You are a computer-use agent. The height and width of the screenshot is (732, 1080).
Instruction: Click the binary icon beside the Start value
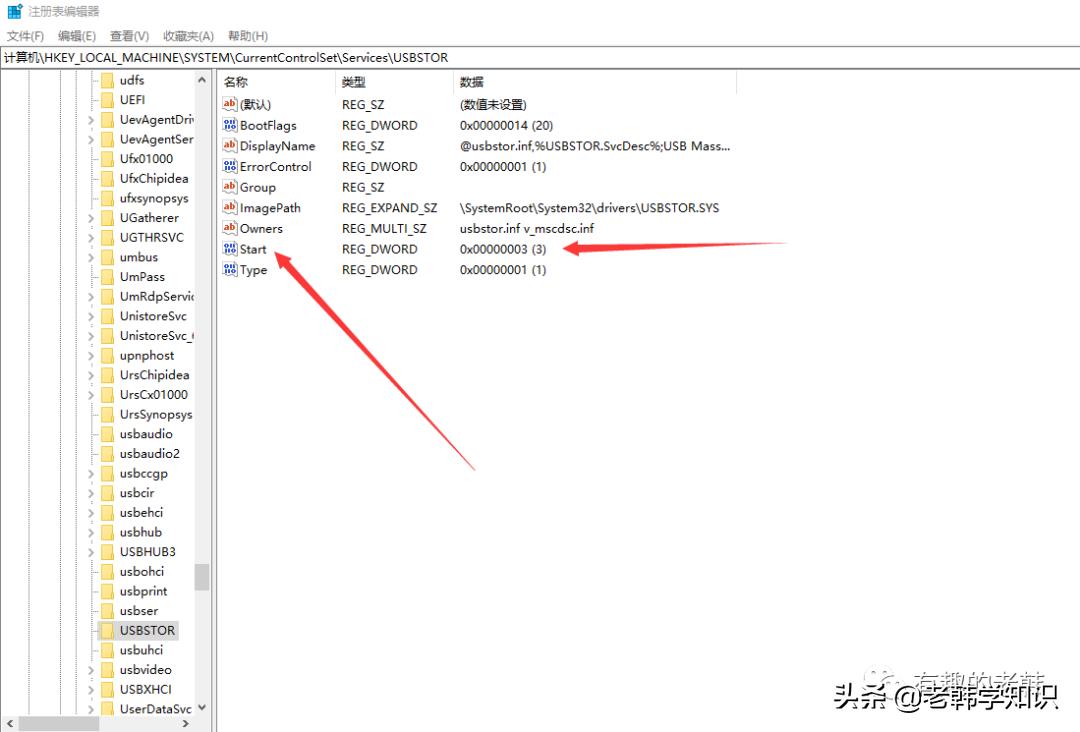pyautogui.click(x=228, y=249)
